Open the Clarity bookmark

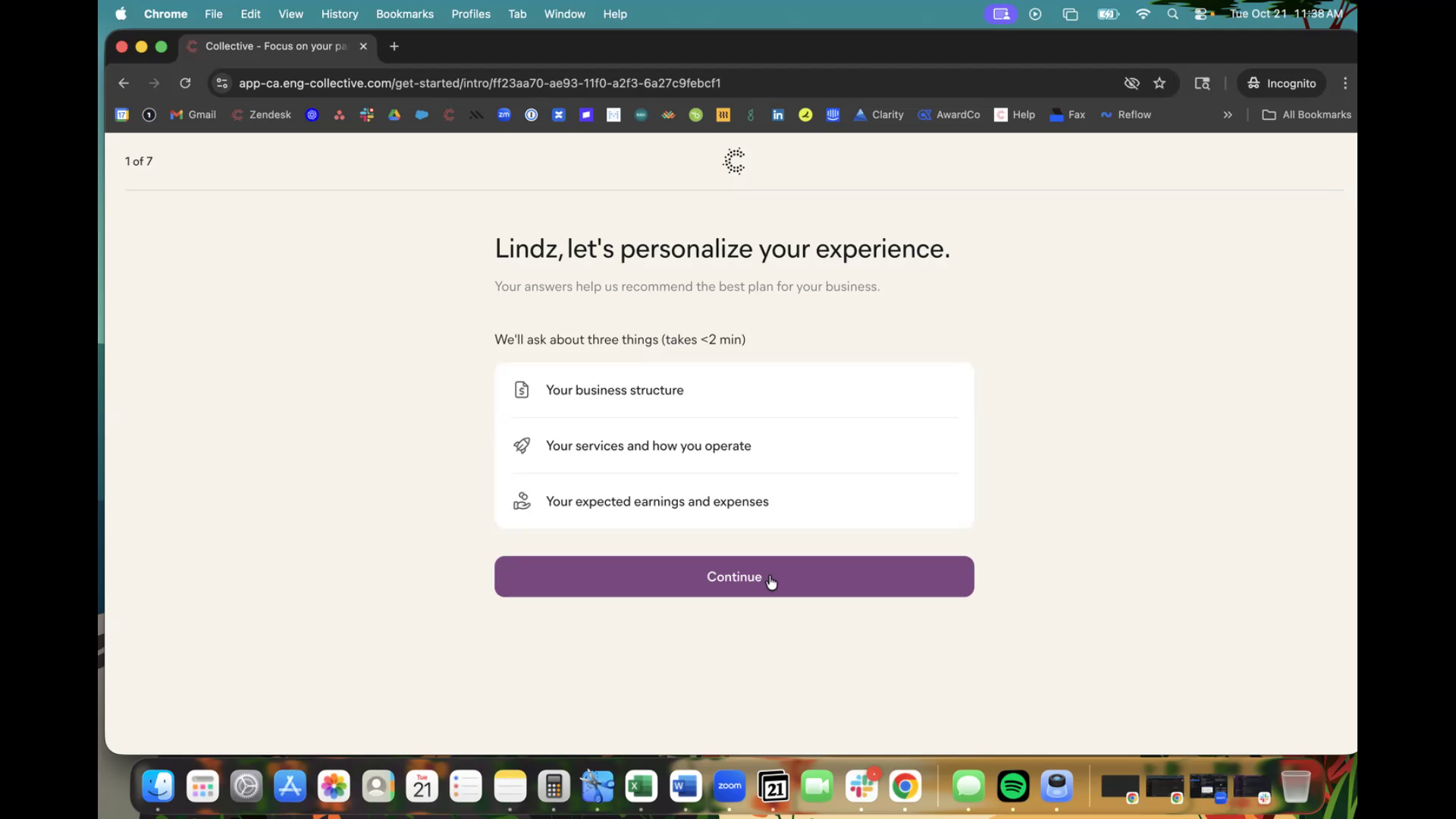pyautogui.click(x=879, y=115)
